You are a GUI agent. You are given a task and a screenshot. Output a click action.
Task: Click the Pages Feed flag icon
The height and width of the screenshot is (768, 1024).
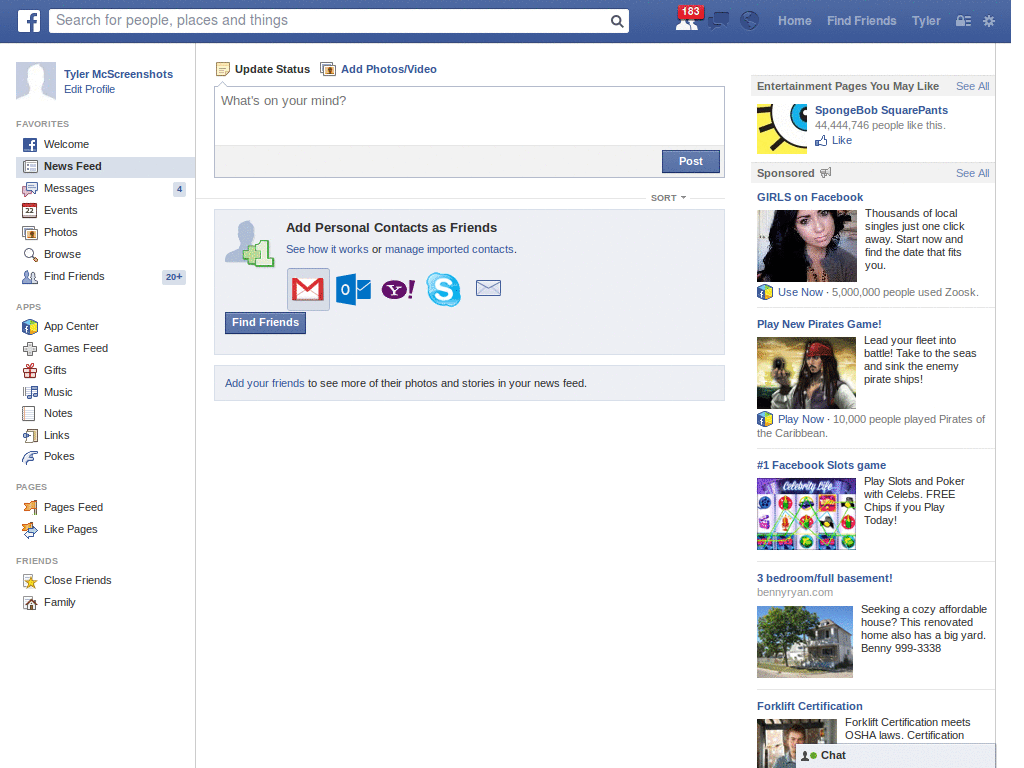(x=30, y=507)
